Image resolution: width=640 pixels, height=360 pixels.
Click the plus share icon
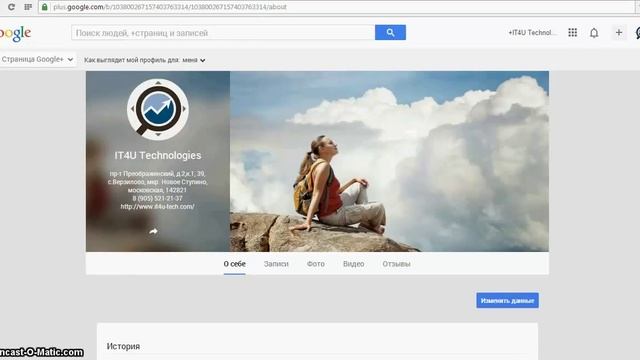coord(619,33)
